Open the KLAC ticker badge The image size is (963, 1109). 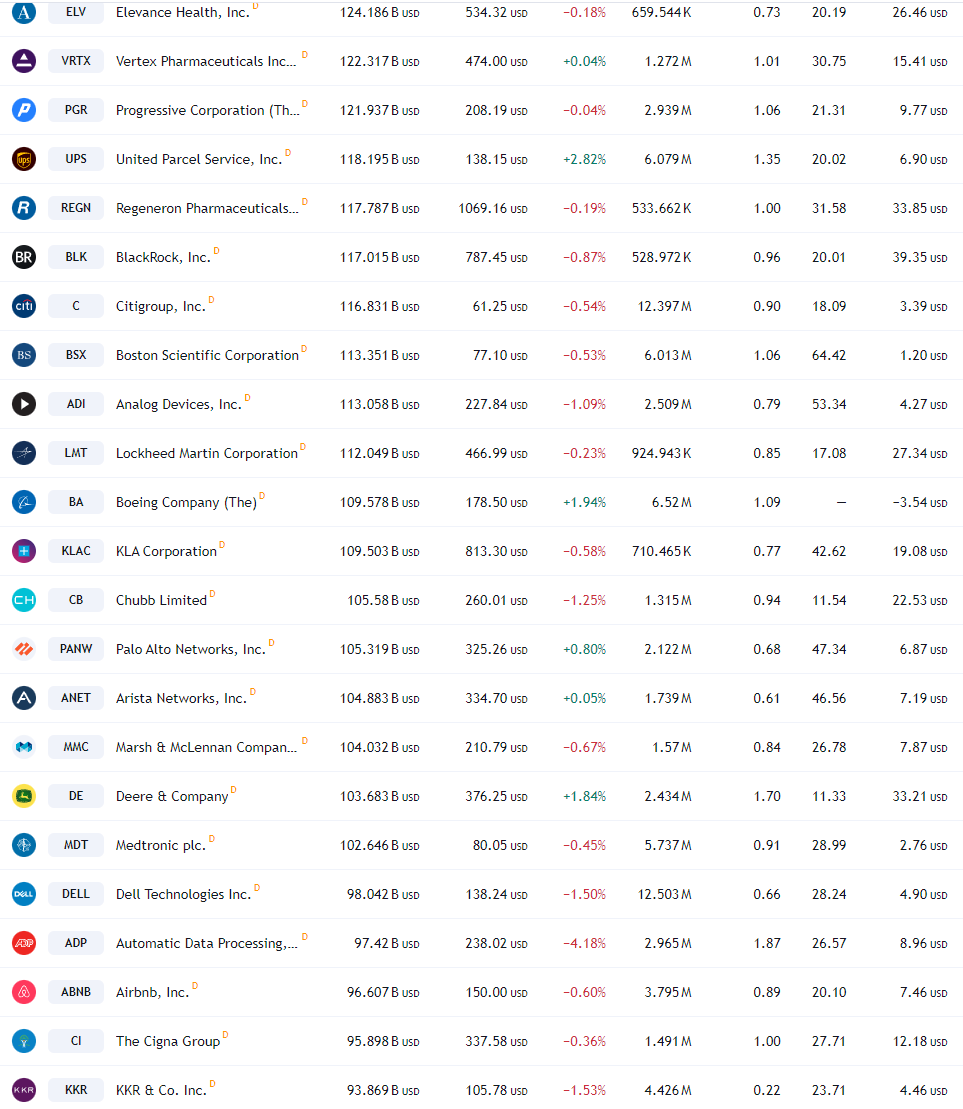tap(76, 551)
